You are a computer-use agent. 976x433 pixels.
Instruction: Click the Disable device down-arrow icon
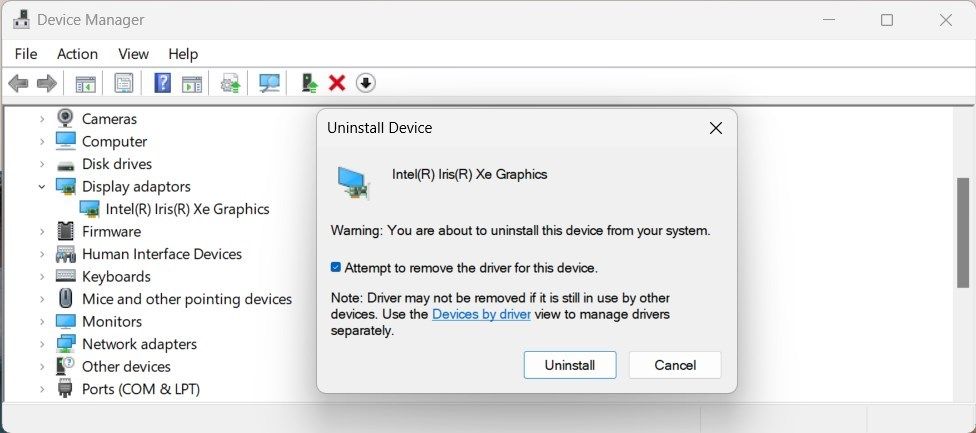pyautogui.click(x=365, y=83)
